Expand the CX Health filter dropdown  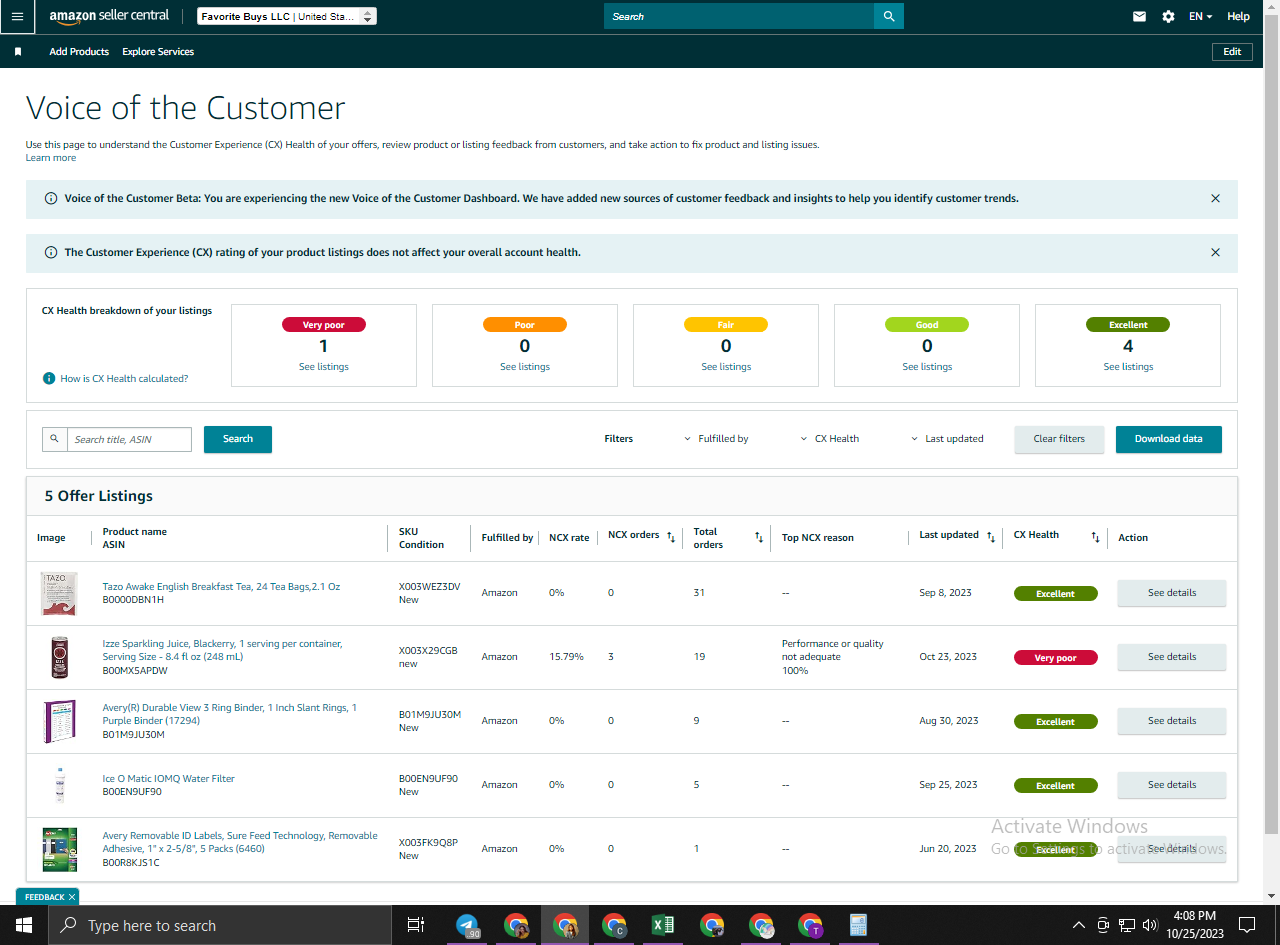[830, 439]
